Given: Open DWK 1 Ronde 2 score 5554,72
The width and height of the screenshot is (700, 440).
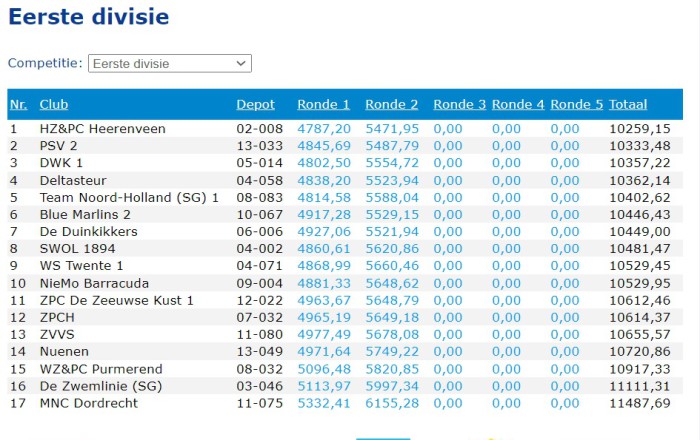Looking at the screenshot, I should (x=392, y=163).
